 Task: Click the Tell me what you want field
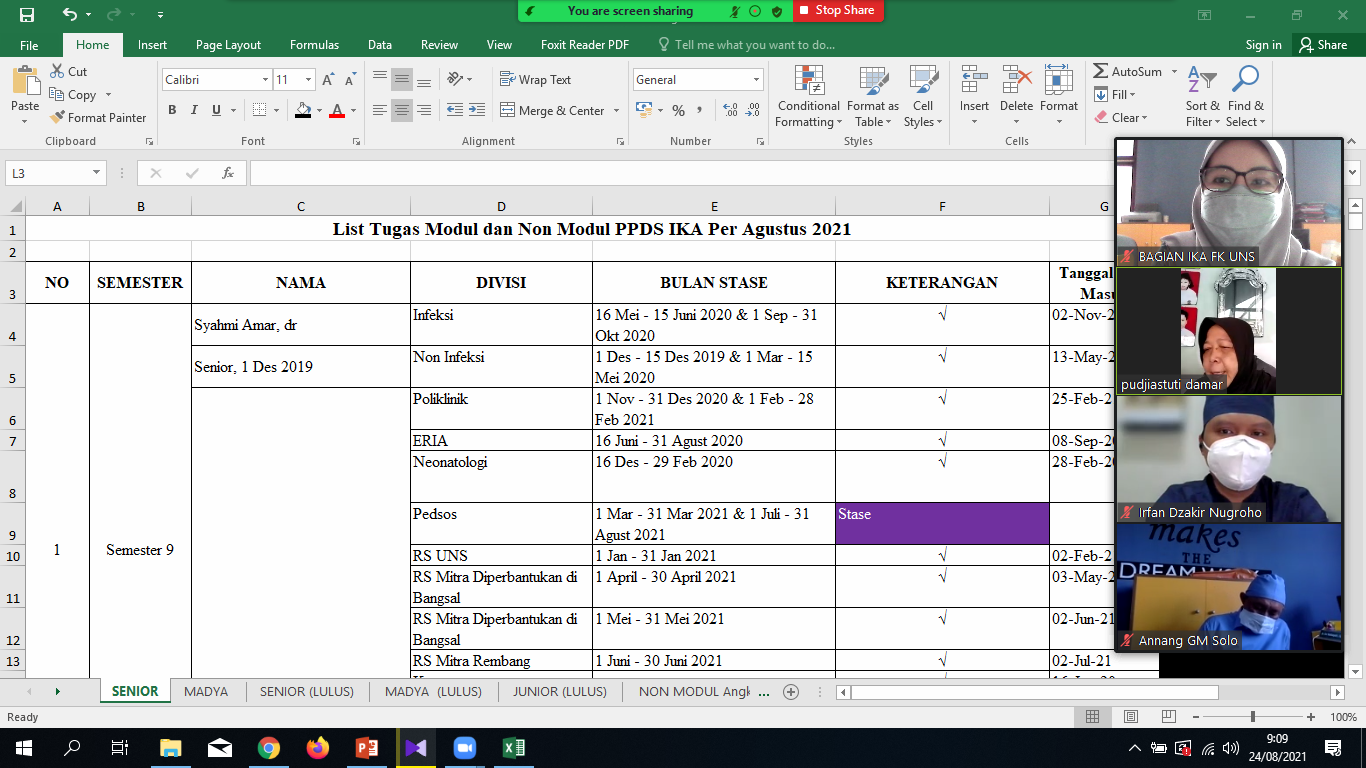754,45
